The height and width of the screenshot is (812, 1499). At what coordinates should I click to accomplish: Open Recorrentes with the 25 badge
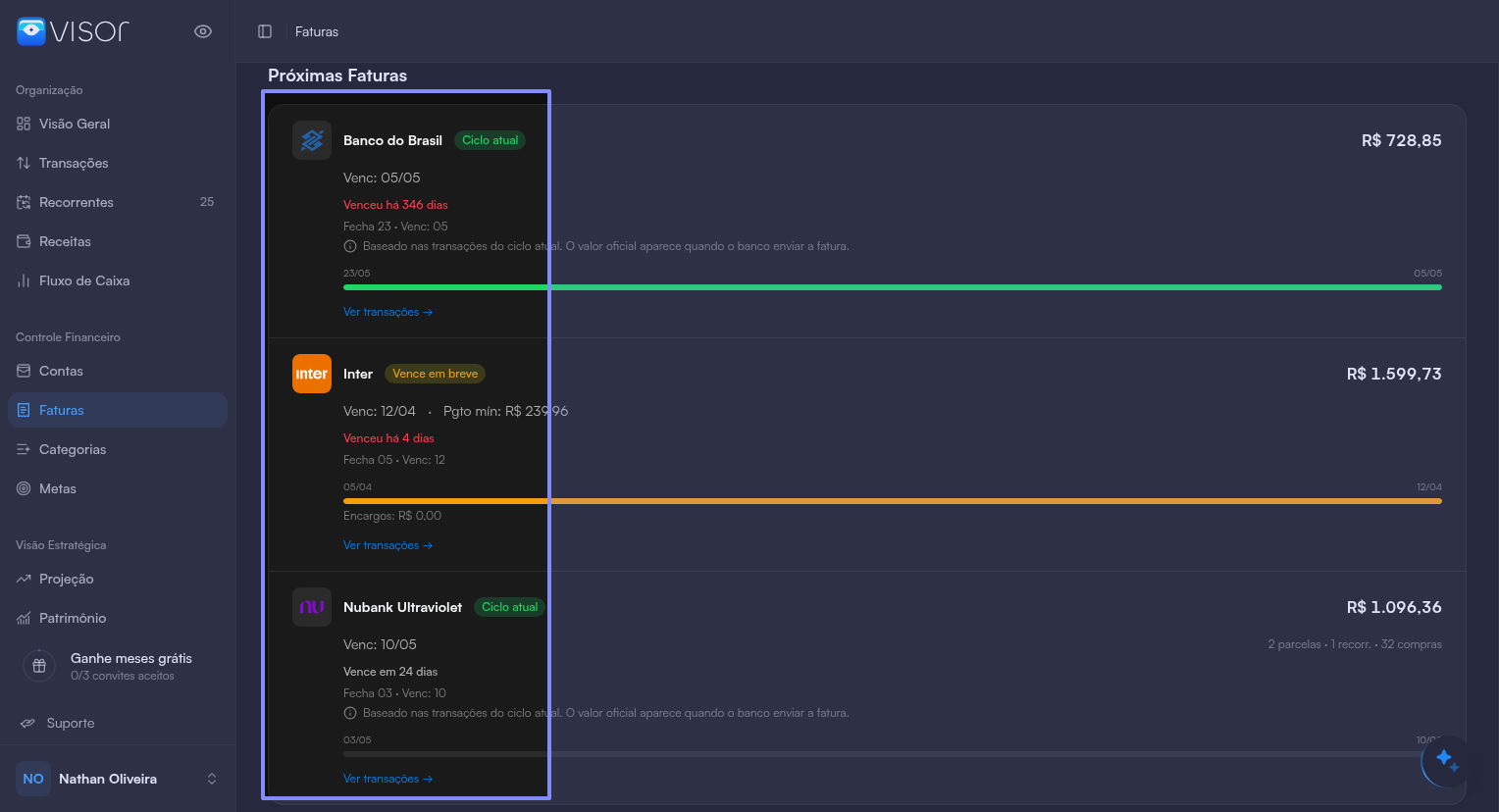click(x=118, y=202)
